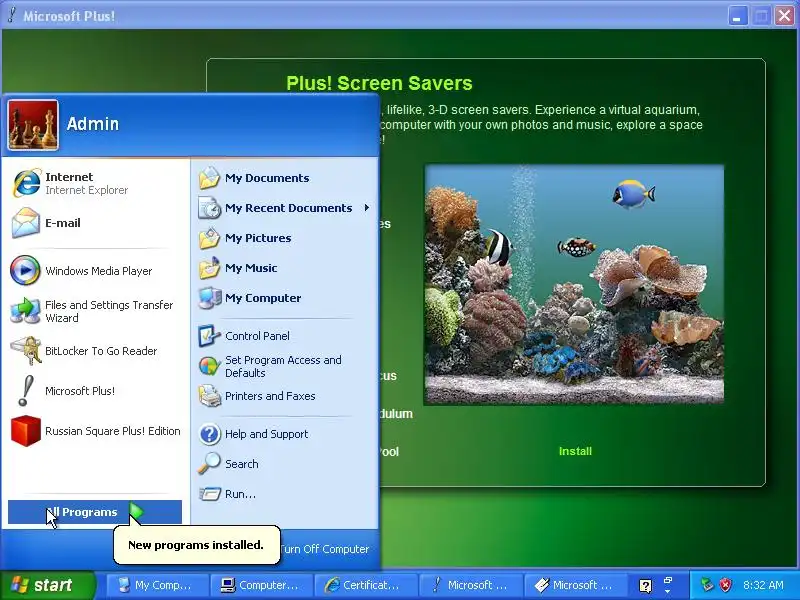The height and width of the screenshot is (600, 800).
Task: Switch to Certificat... taskbar button
Action: [365, 585]
